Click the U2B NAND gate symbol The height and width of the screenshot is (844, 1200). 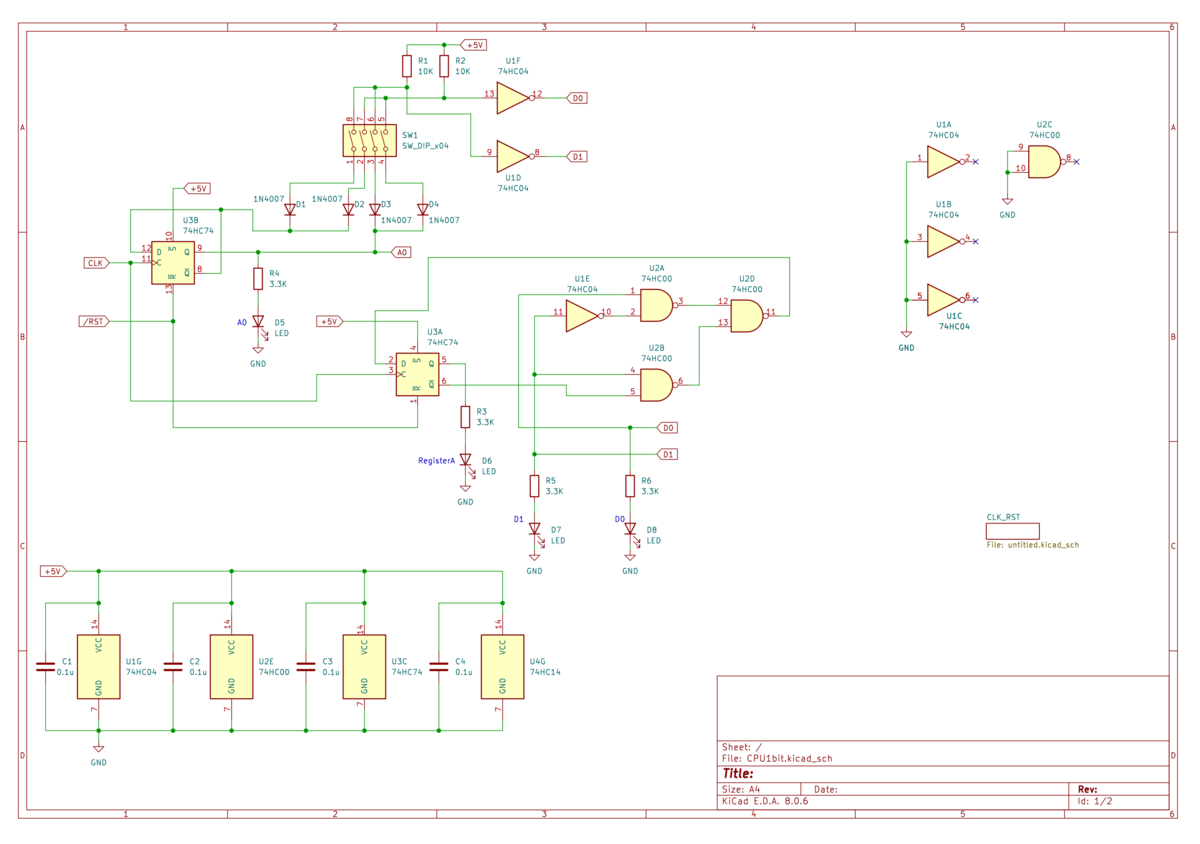pos(657,384)
